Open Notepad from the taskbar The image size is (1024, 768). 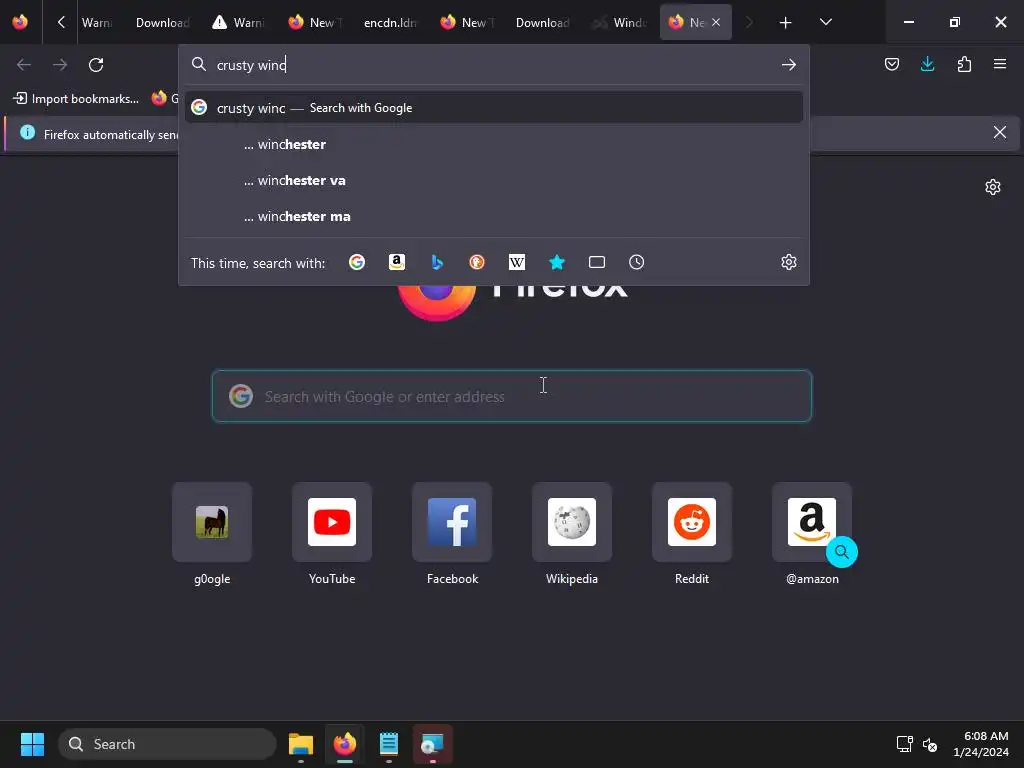coord(389,744)
